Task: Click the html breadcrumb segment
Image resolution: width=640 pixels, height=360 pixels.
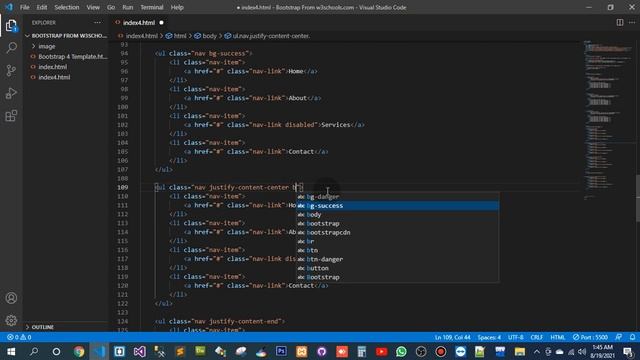Action: (x=176, y=36)
